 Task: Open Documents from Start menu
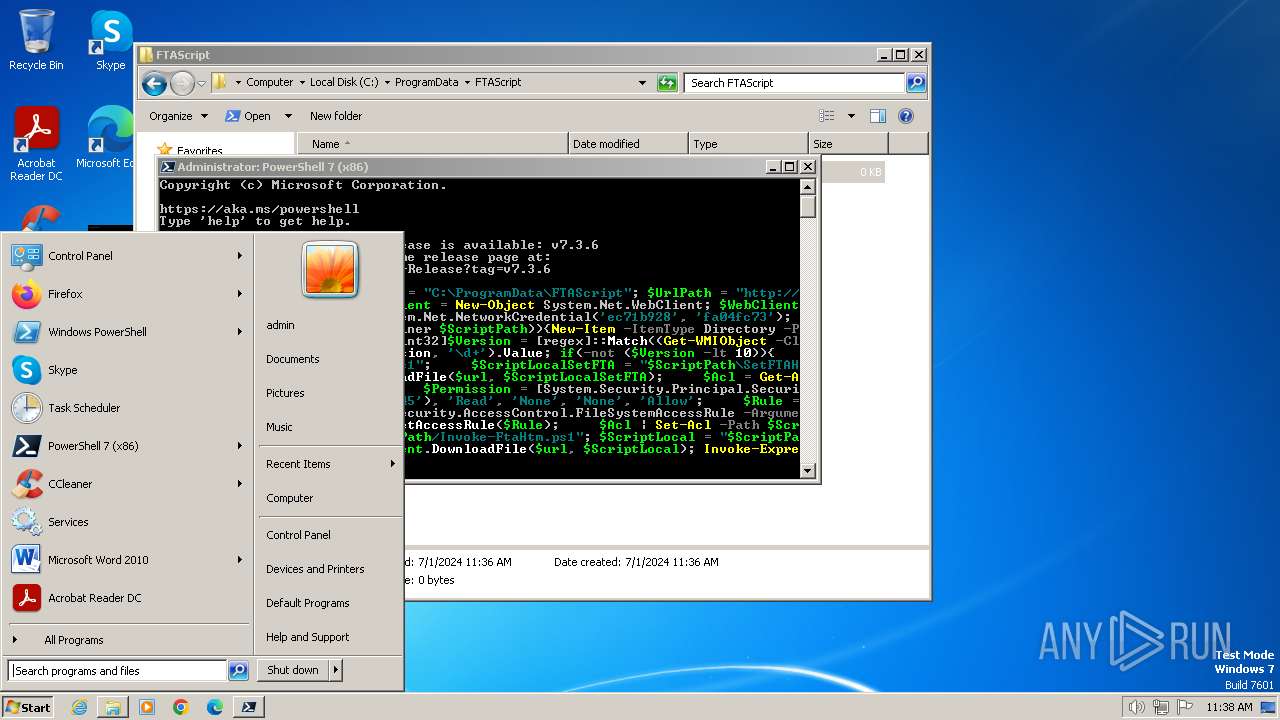tap(292, 359)
